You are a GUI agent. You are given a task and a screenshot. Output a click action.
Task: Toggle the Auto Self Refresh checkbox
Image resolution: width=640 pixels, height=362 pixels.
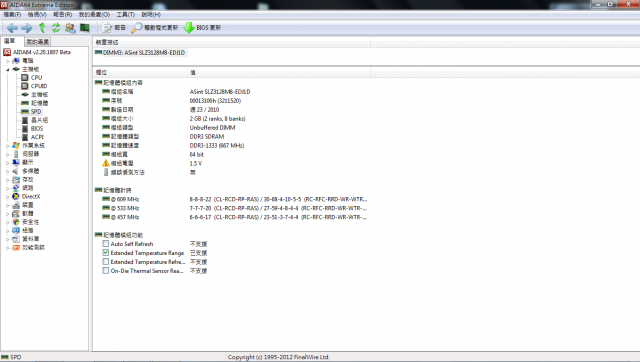106,244
